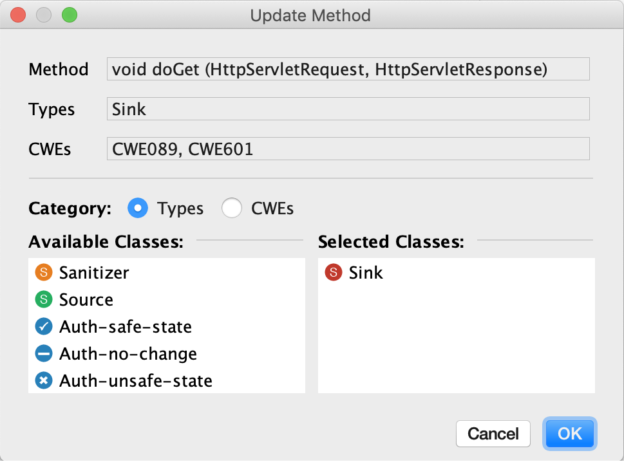
Task: Click the CWEs field with CWE089, CWE601
Action: click(348, 149)
